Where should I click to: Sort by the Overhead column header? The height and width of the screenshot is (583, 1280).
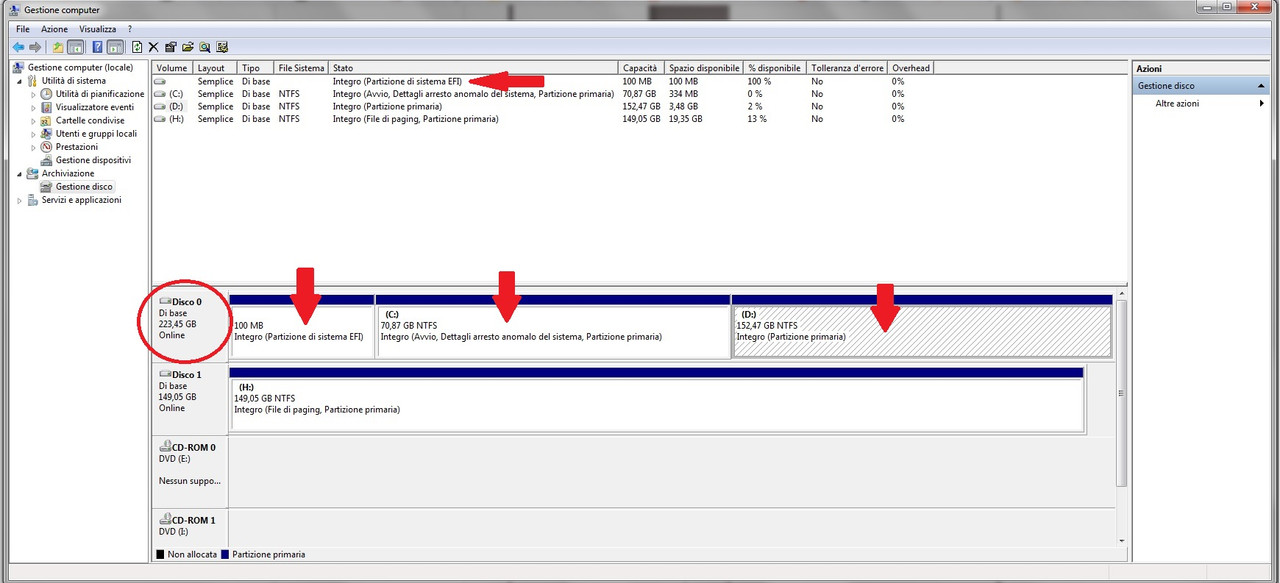click(x=910, y=68)
